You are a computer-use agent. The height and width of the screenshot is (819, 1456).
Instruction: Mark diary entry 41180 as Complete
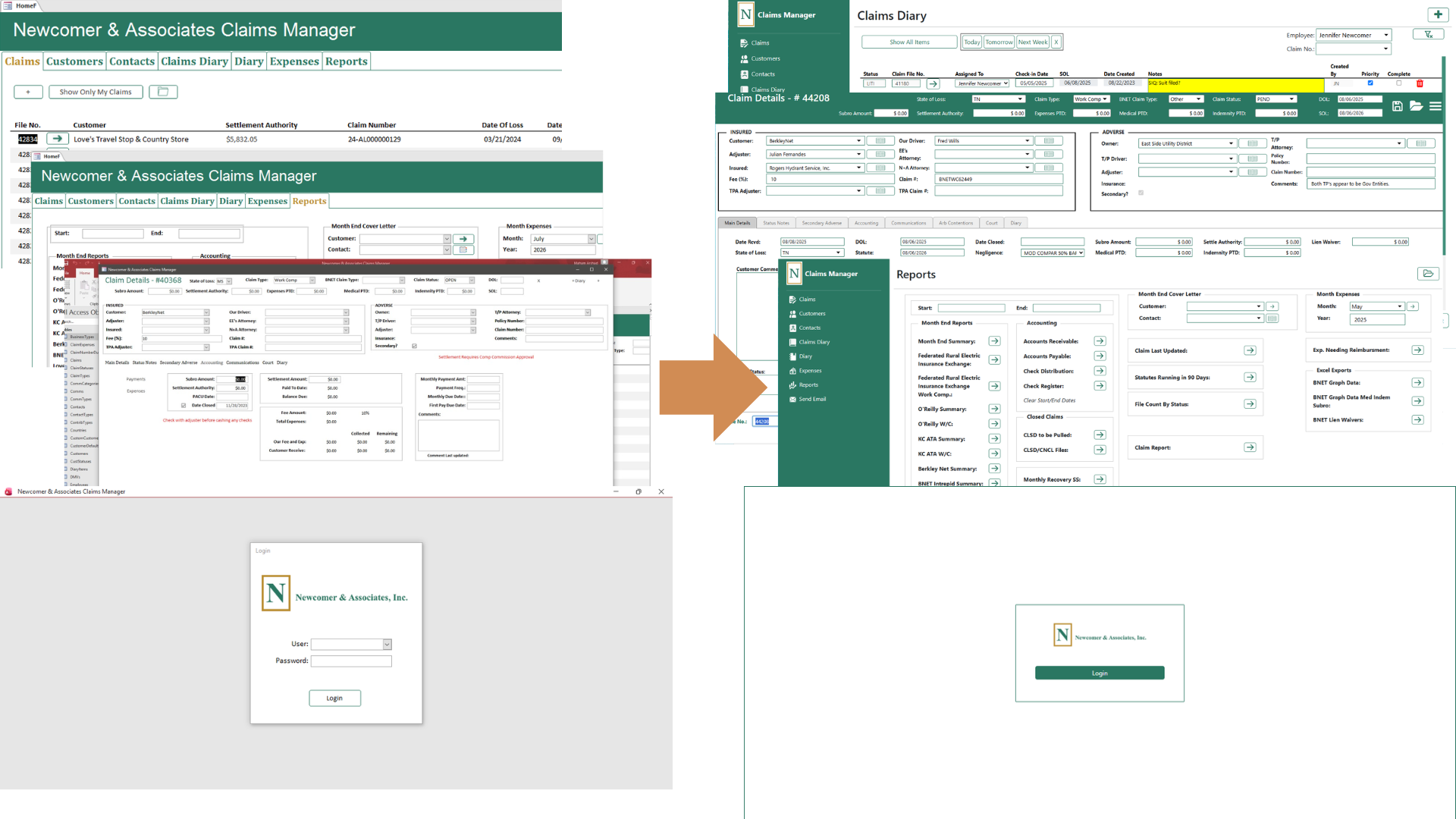pyautogui.click(x=1399, y=83)
